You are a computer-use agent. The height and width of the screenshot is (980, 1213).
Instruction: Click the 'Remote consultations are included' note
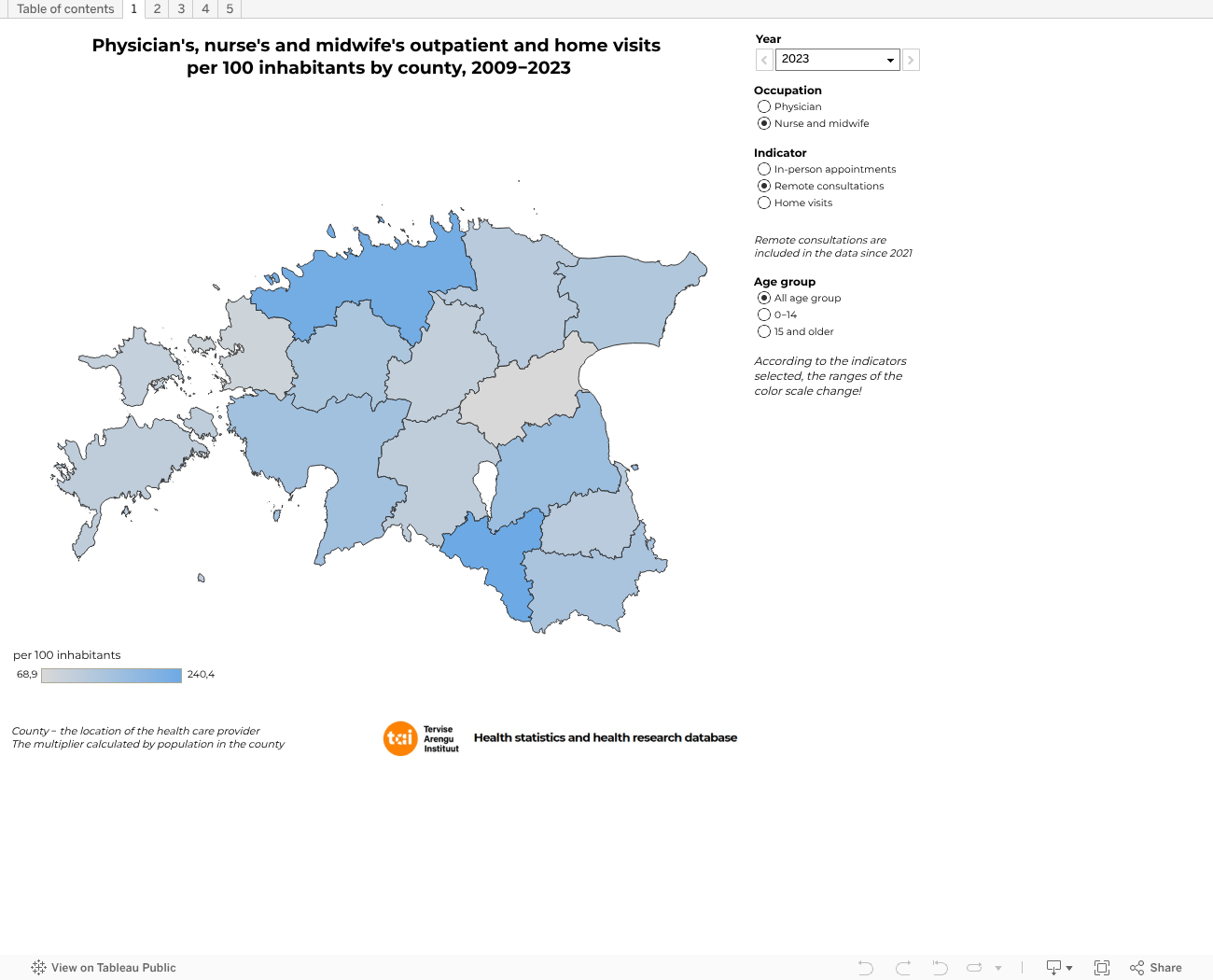pos(833,246)
